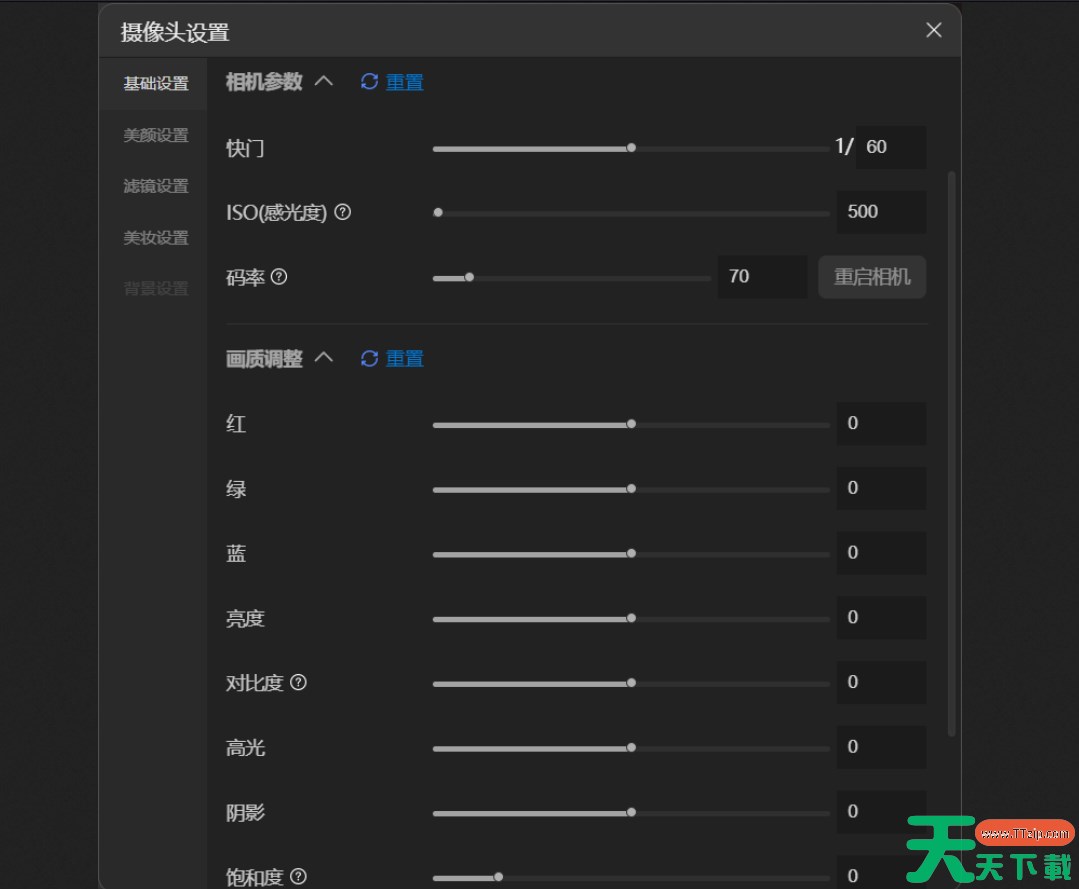Image resolution: width=1079 pixels, height=889 pixels.
Task: Click the shutter speed value input field
Action: click(x=891, y=147)
